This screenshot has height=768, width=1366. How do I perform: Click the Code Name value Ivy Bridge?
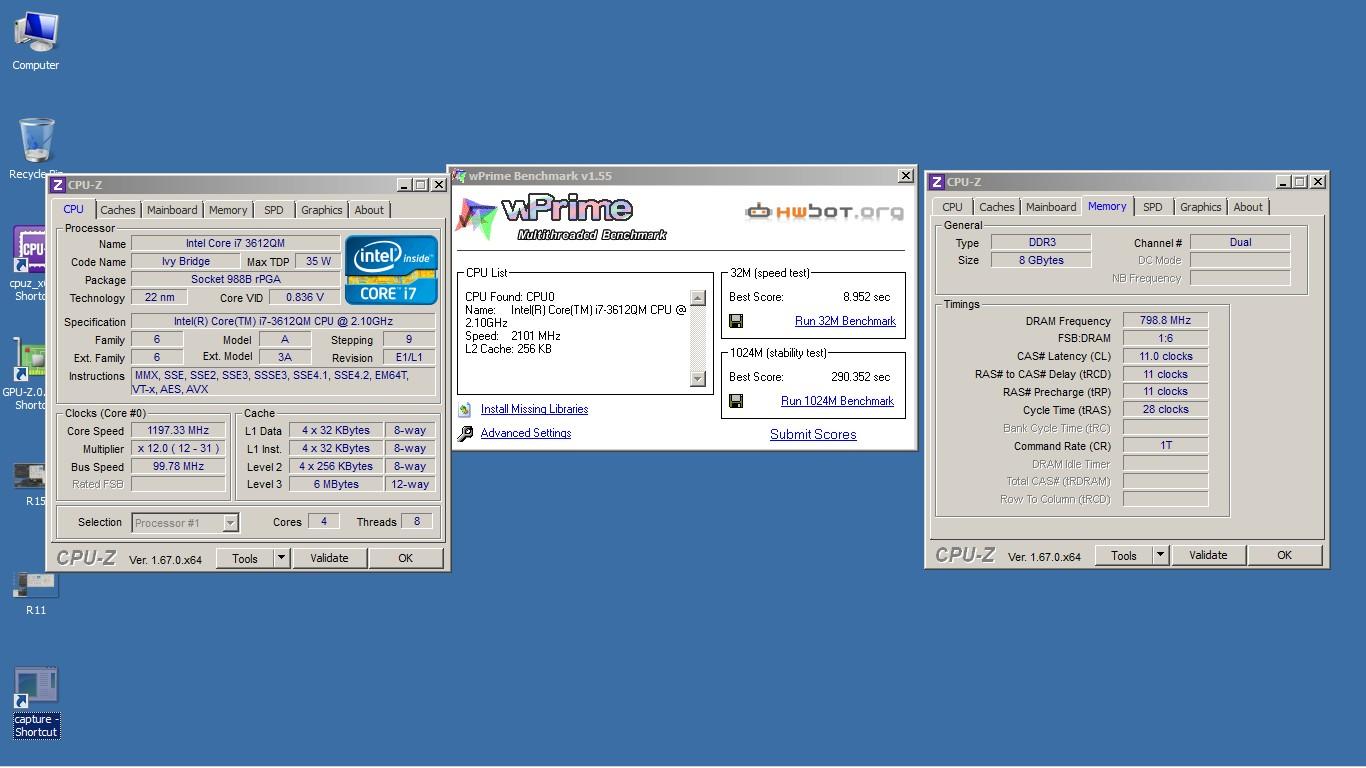click(186, 262)
